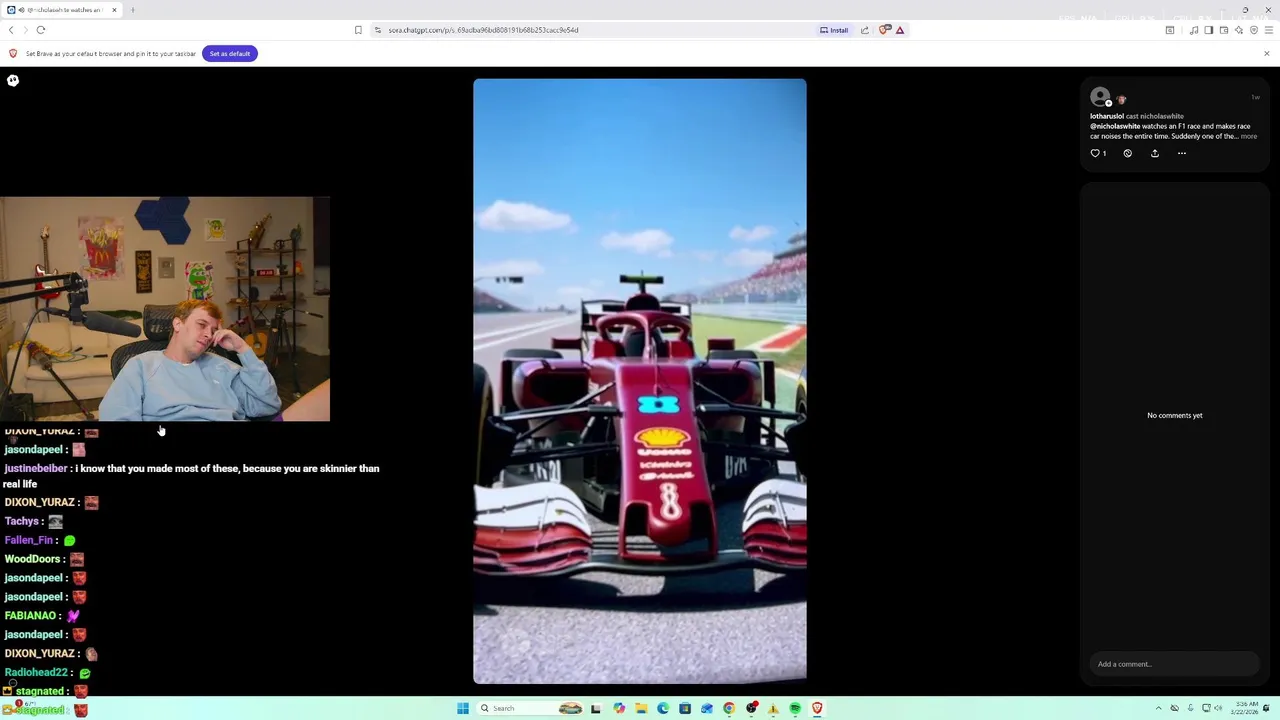The height and width of the screenshot is (720, 1280).
Task: Open the Leo AI sparkle icon
Action: (1239, 30)
